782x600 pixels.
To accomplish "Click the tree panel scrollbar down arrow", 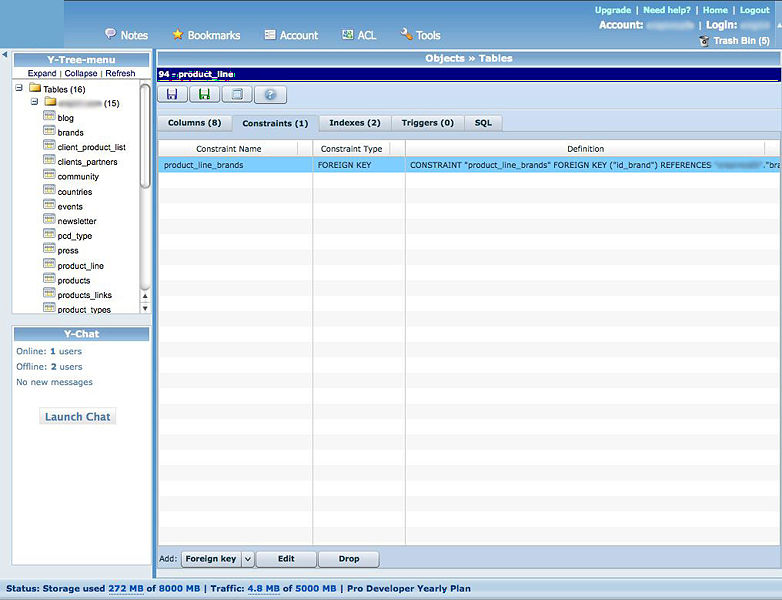I will pyautogui.click(x=145, y=308).
